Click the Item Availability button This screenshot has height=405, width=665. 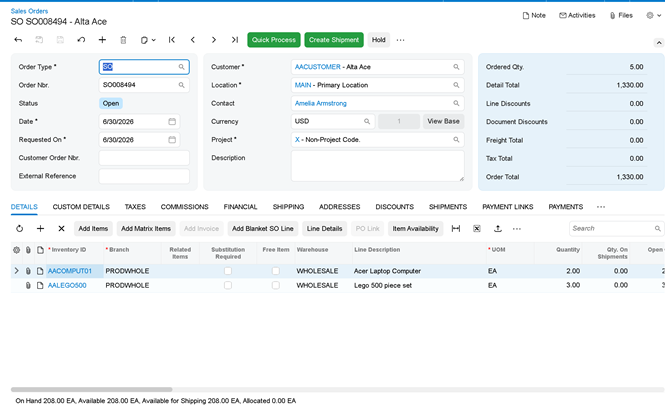tap(416, 229)
